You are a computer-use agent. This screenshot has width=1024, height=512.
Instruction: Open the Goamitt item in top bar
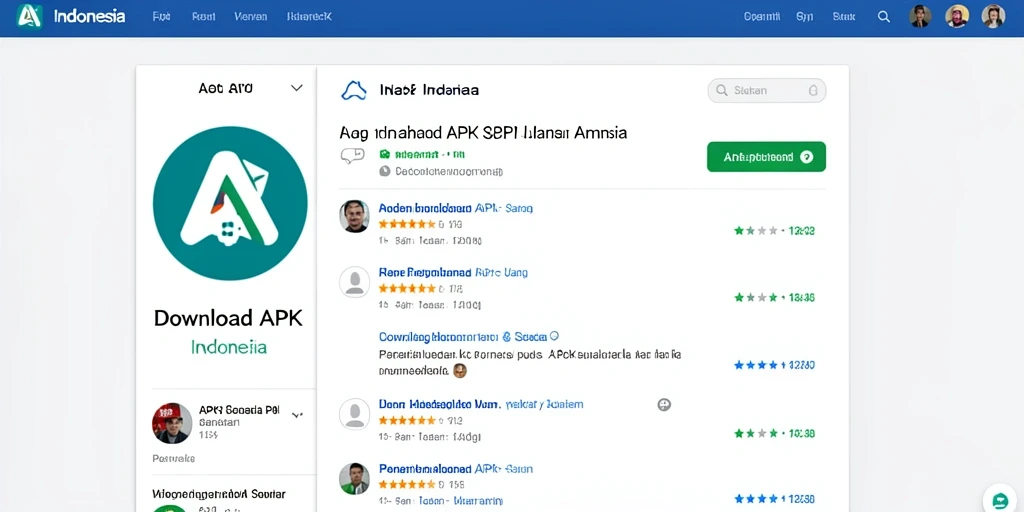[761, 17]
